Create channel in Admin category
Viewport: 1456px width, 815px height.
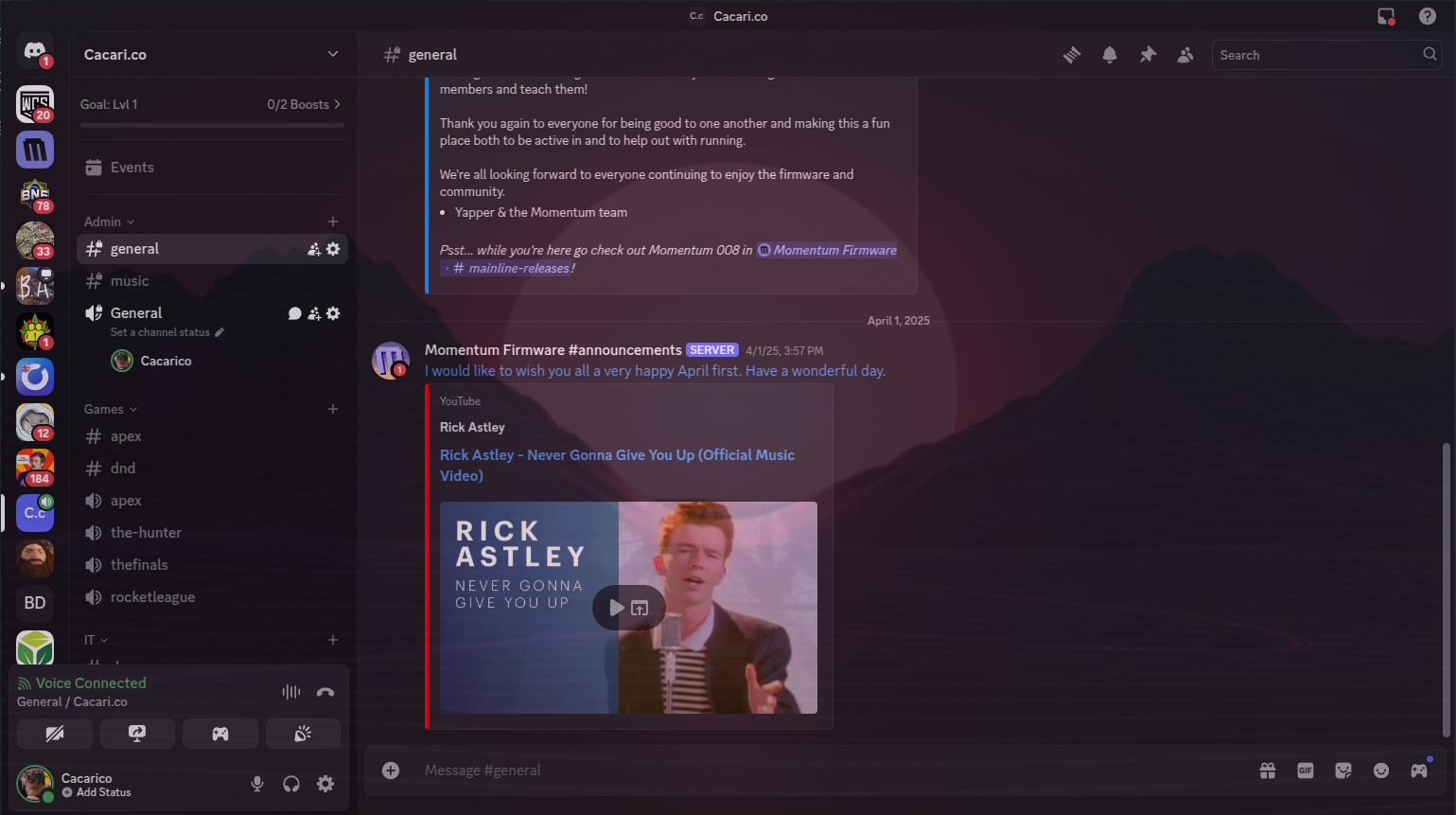coord(333,221)
